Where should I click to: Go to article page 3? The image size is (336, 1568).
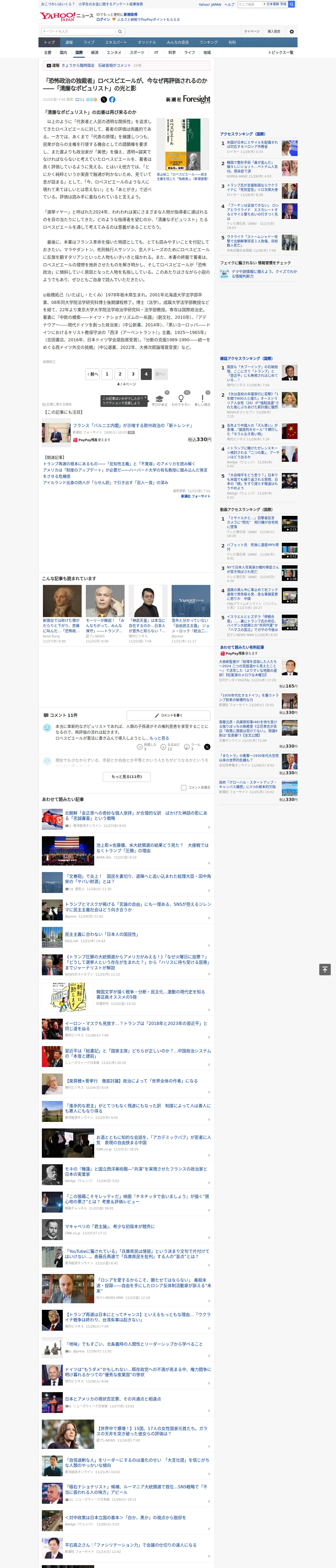[x=133, y=374]
